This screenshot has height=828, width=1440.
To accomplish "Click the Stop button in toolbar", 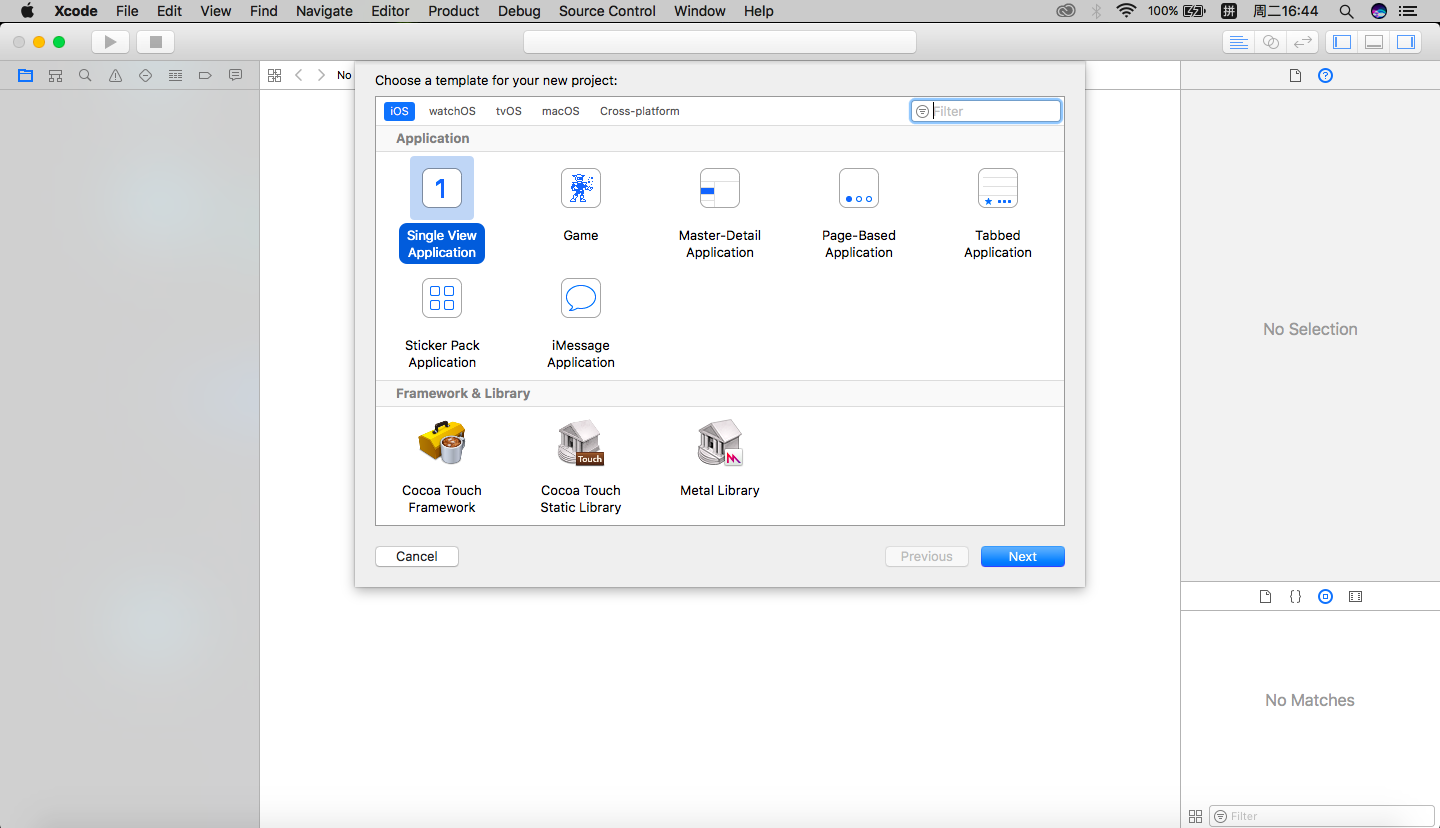I will (155, 42).
